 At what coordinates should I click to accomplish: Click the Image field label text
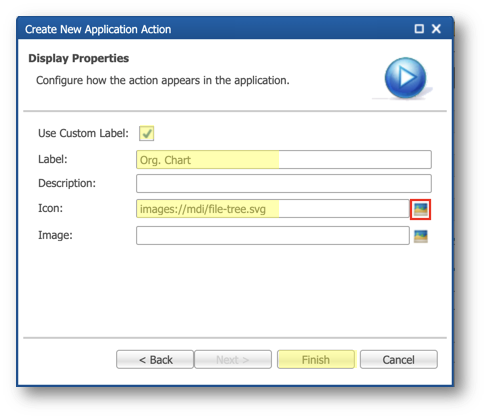click(x=55, y=235)
